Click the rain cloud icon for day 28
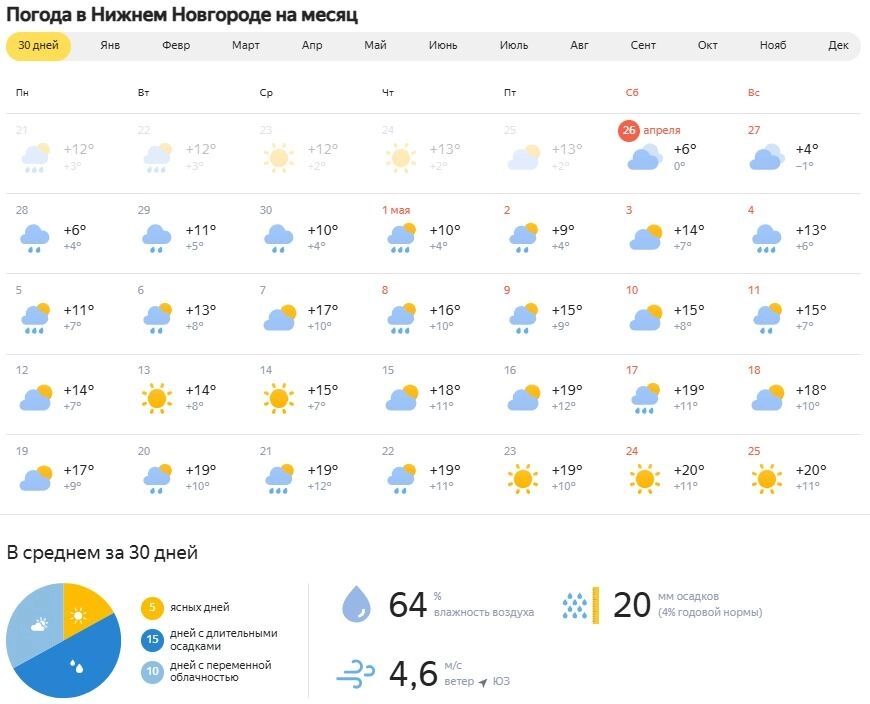 (34, 238)
